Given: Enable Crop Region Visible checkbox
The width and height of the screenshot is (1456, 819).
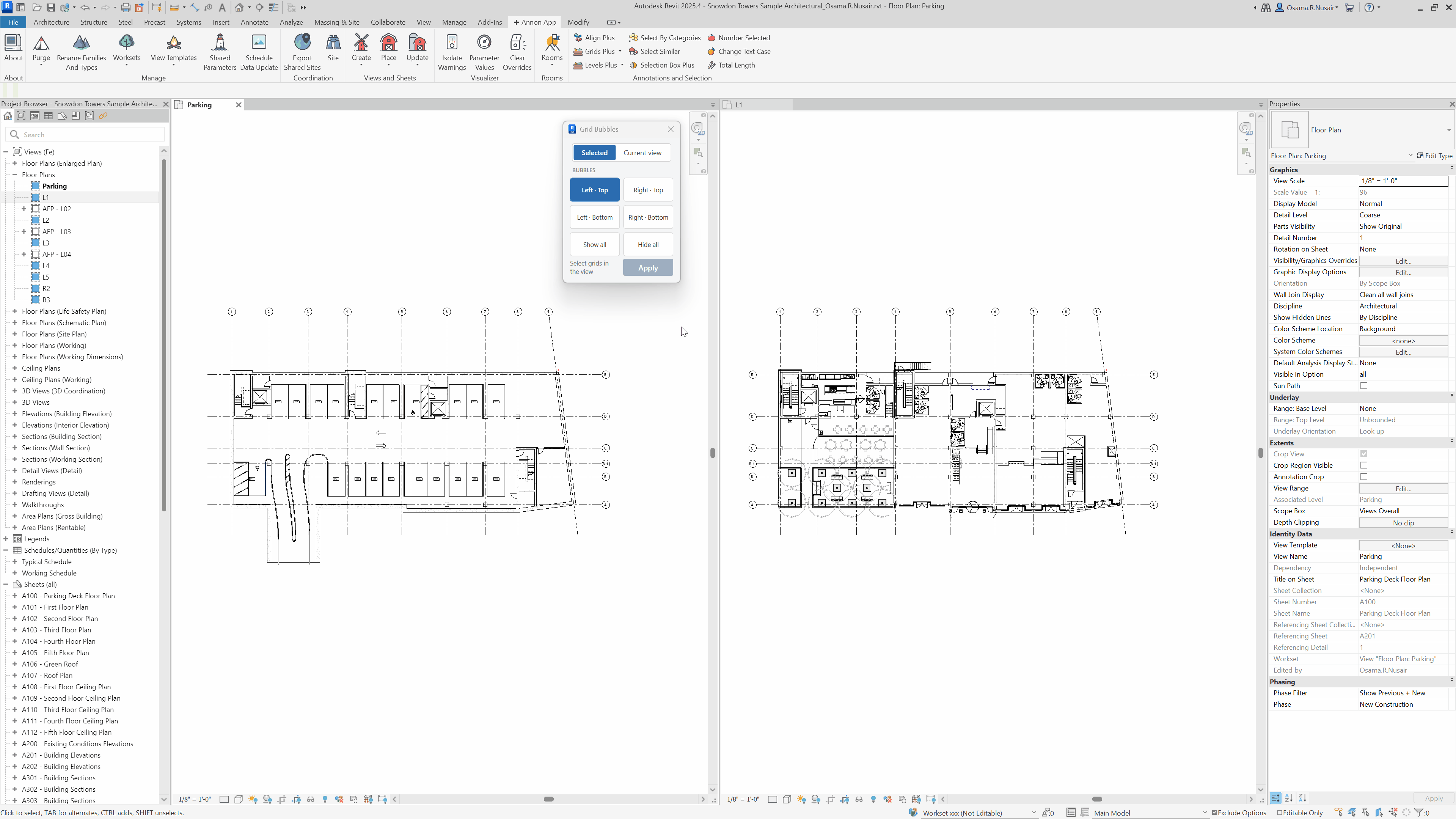Looking at the screenshot, I should (x=1364, y=466).
